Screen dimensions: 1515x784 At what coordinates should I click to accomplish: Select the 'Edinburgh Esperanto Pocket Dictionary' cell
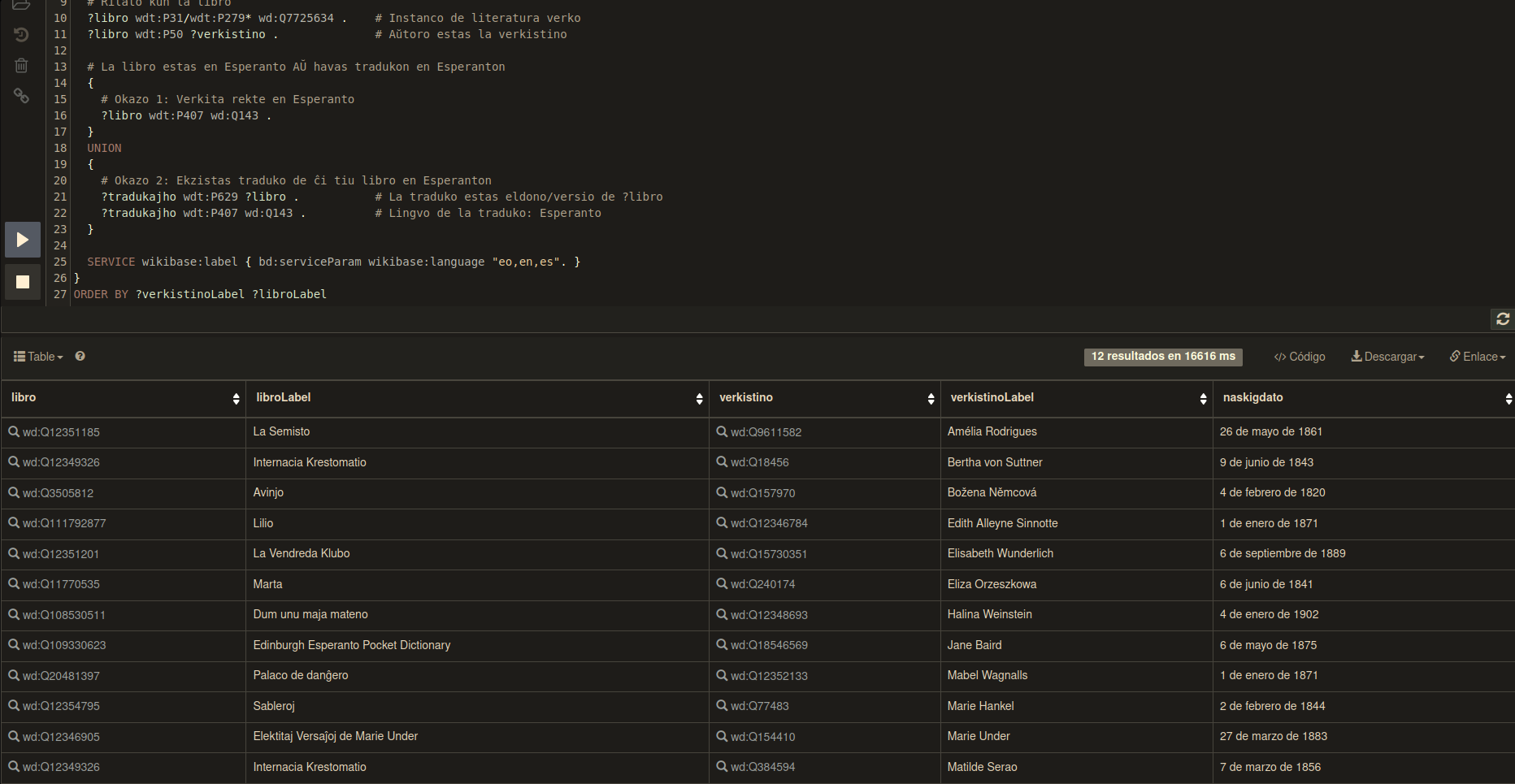[477, 646]
